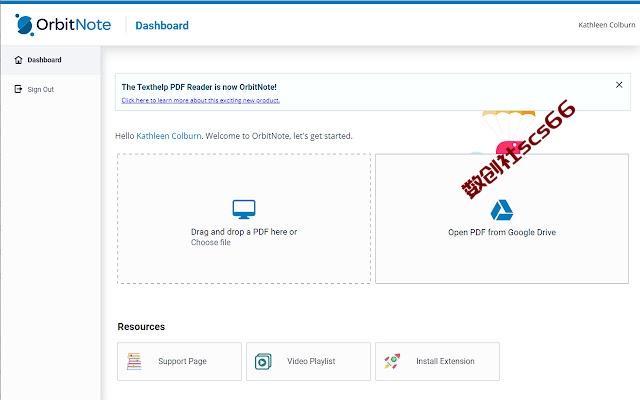
Task: Click the computer monitor upload icon
Action: click(244, 209)
